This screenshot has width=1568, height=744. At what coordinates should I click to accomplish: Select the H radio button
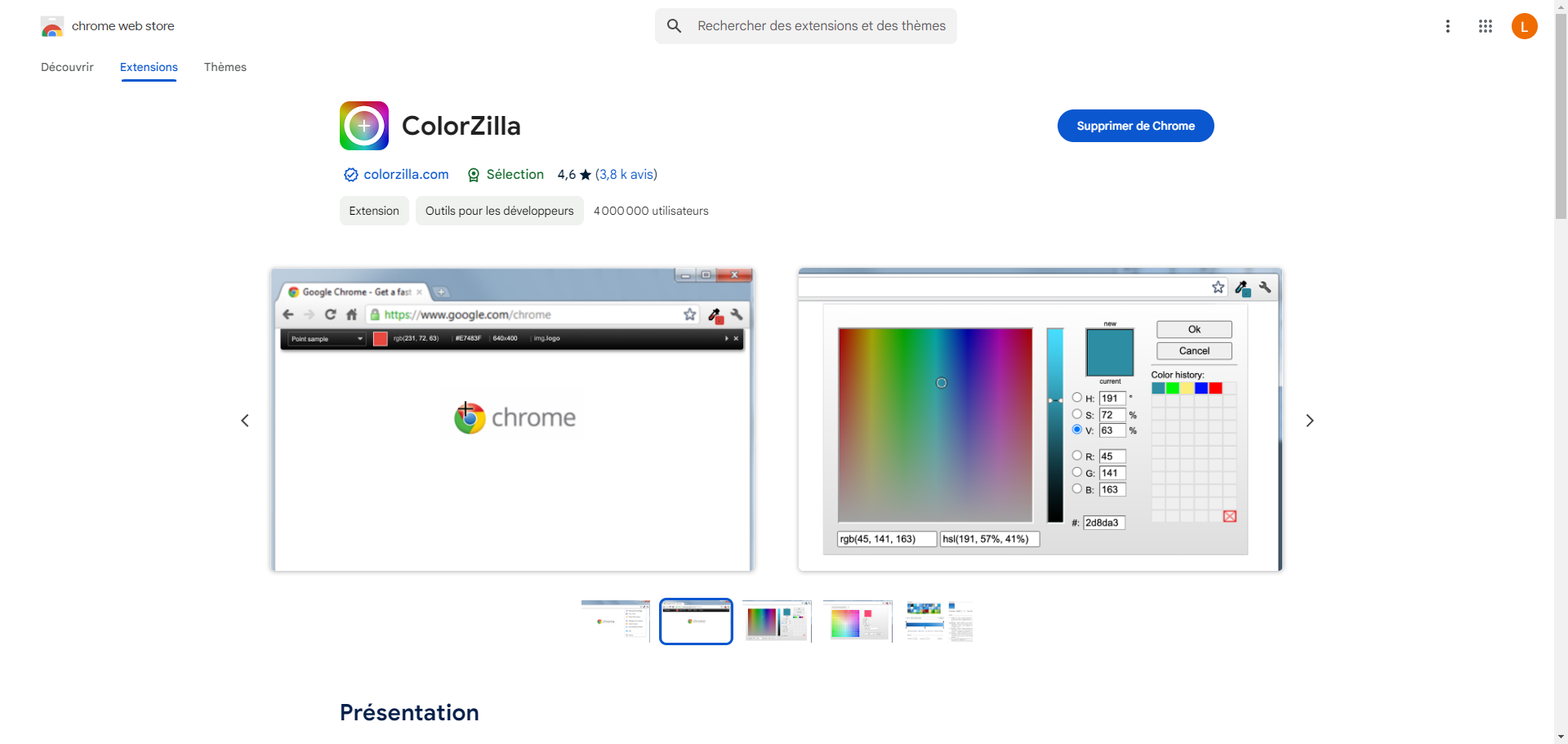[x=1077, y=398]
